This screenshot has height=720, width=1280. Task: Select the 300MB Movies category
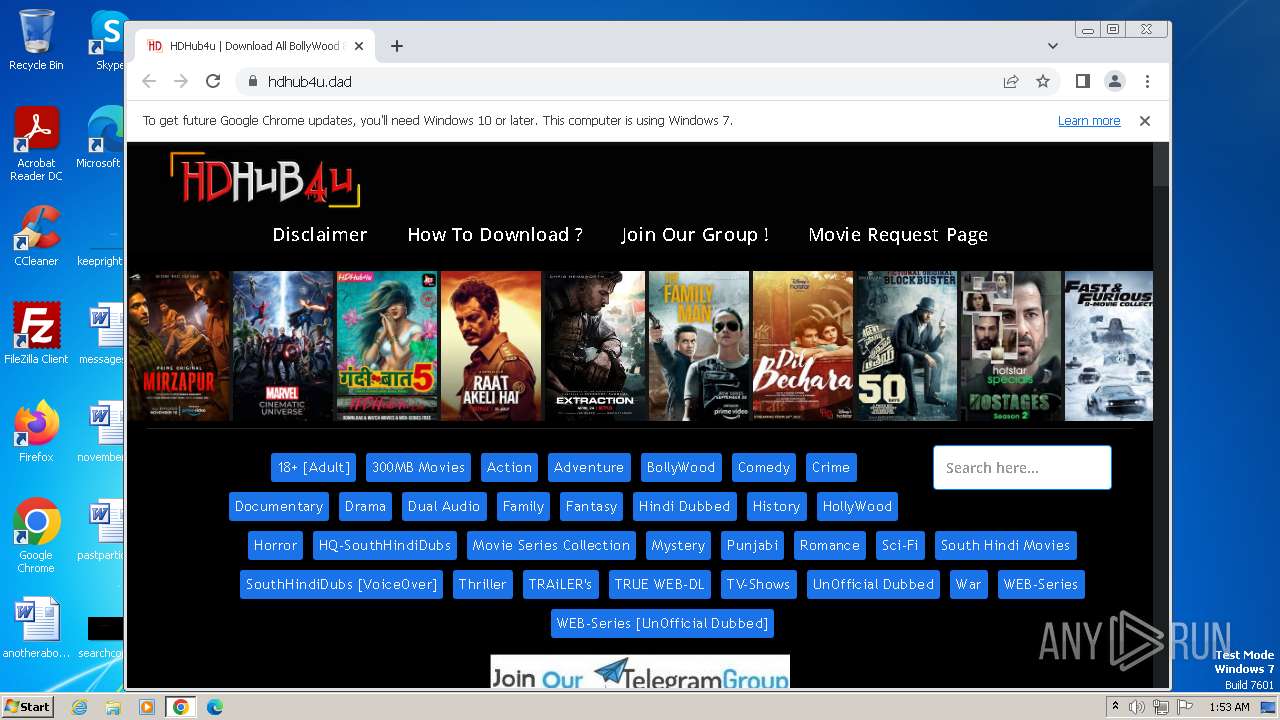pyautogui.click(x=418, y=467)
